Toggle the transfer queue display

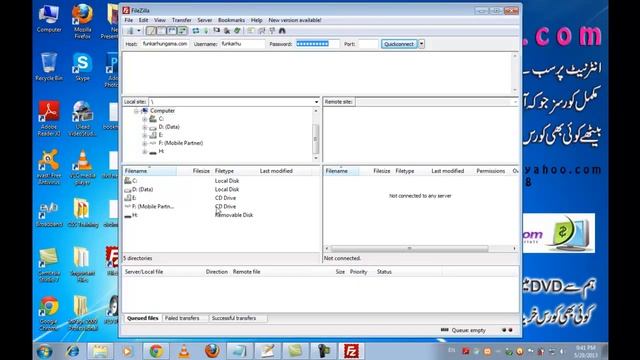pos(182,31)
